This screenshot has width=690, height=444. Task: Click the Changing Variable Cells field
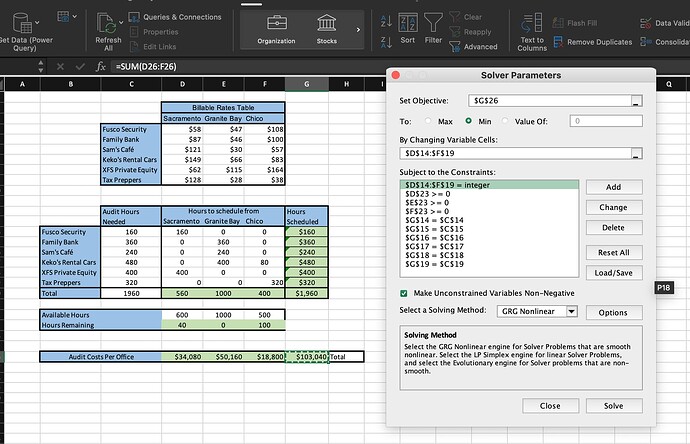tap(516, 153)
